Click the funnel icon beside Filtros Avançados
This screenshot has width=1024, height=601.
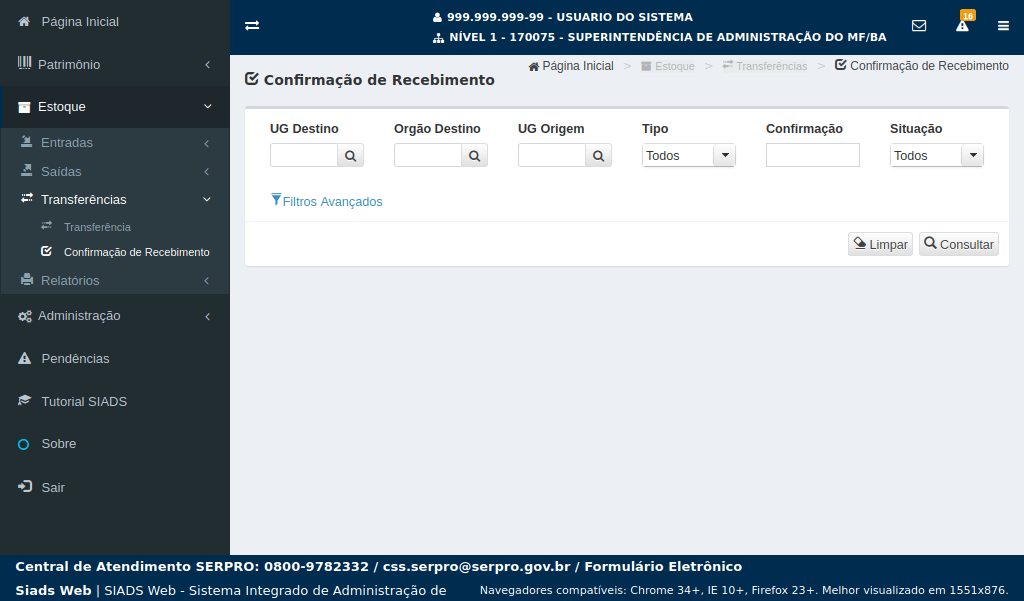276,200
